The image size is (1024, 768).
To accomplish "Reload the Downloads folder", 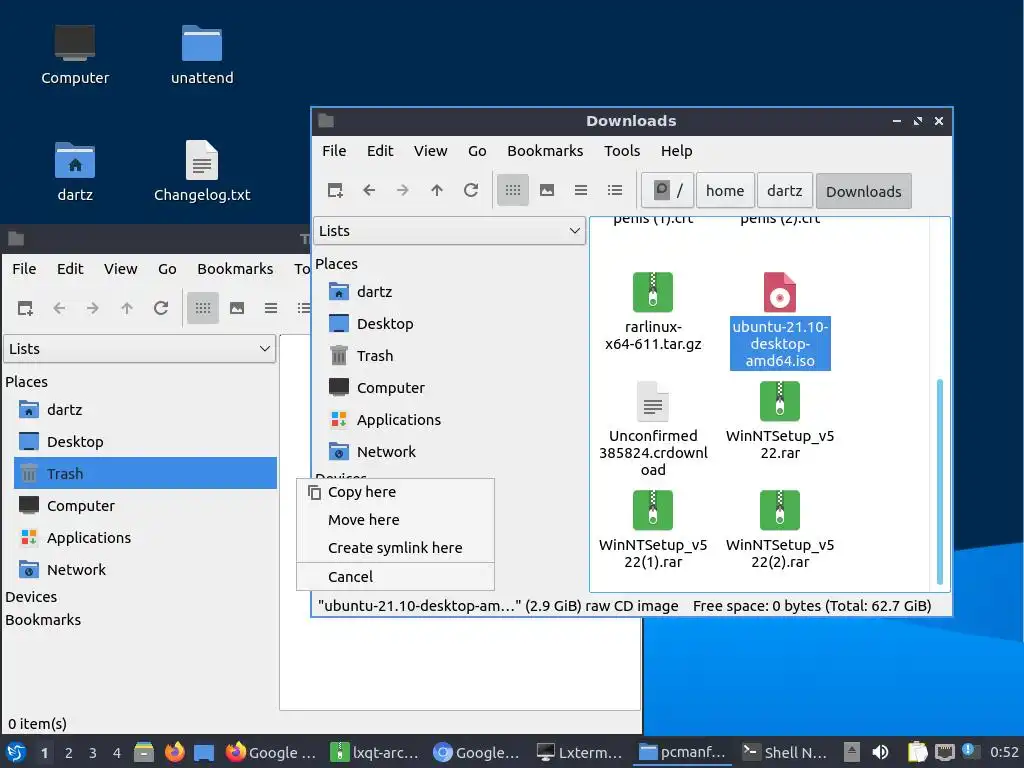I will tap(471, 191).
